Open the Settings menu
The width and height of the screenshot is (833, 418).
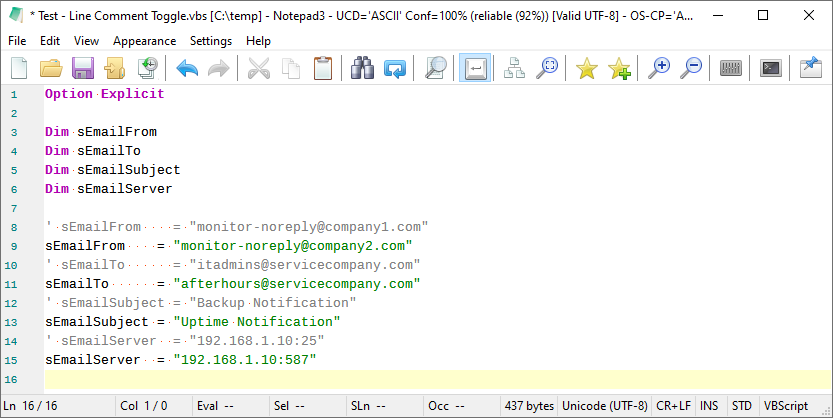(211, 41)
